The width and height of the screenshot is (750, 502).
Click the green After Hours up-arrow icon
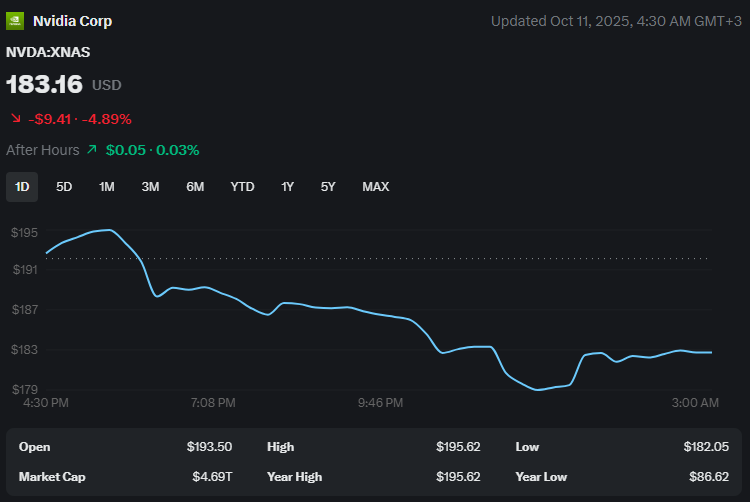tap(92, 150)
